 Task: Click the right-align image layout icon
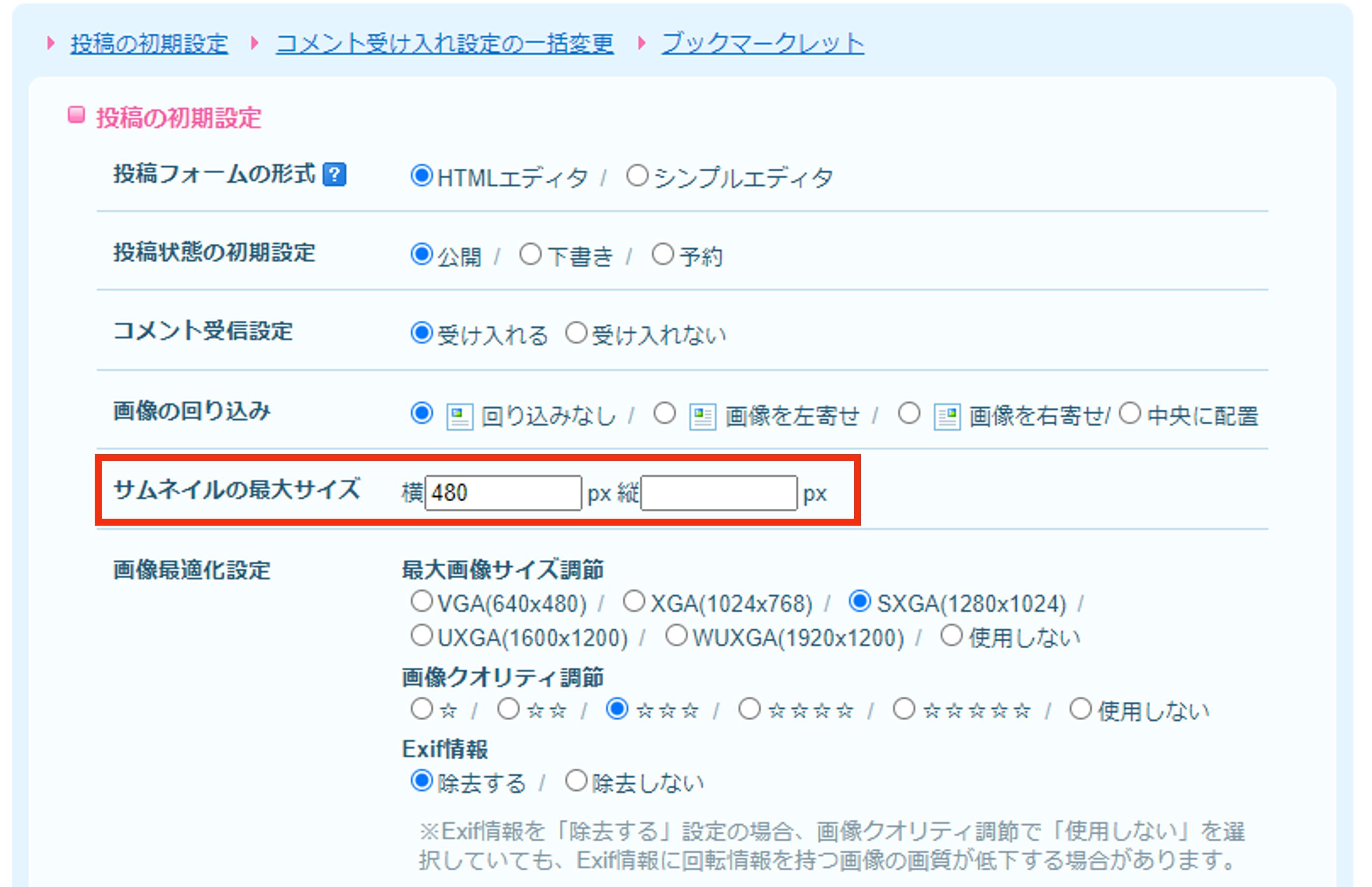947,416
